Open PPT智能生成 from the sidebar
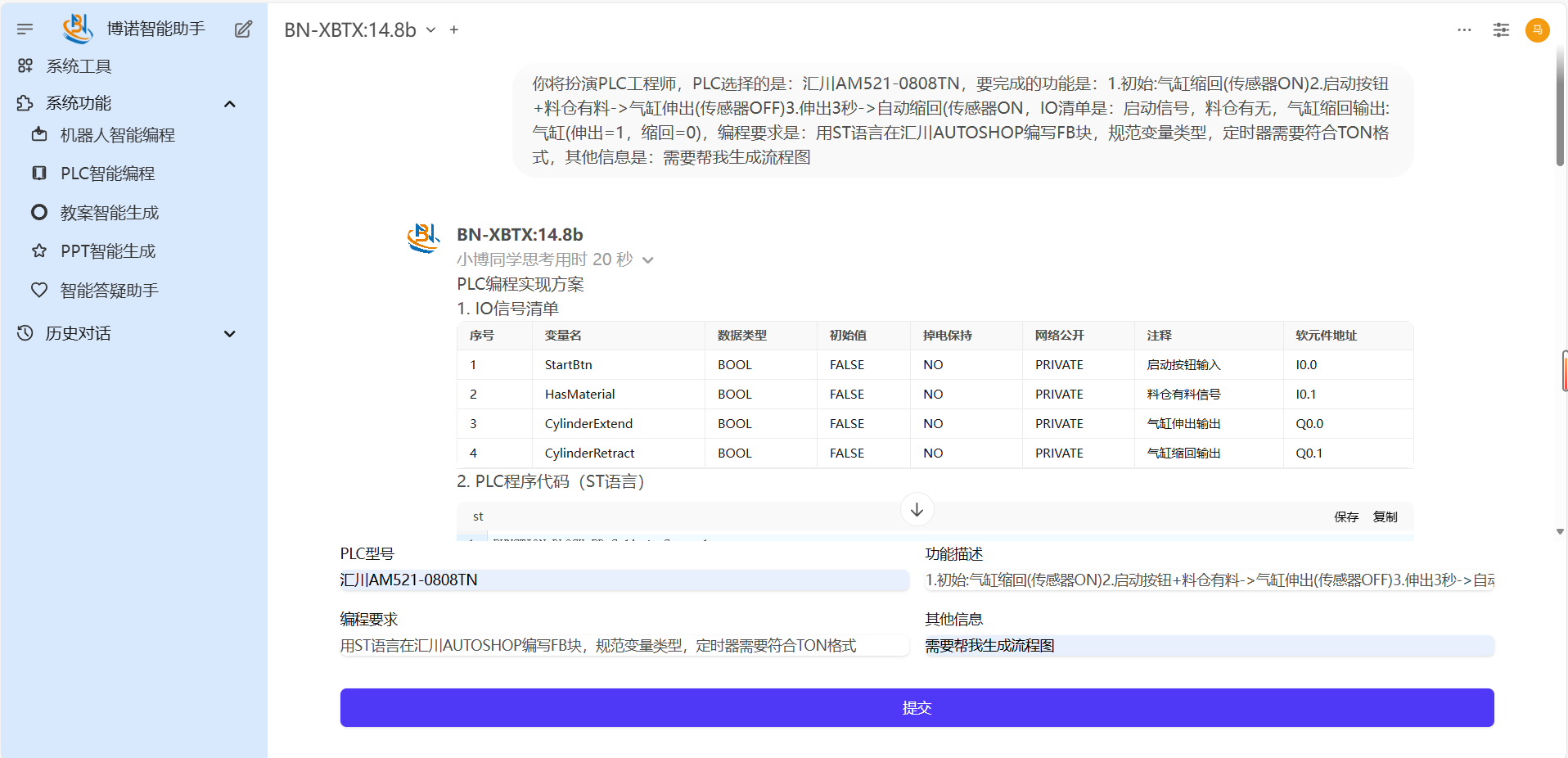 tap(107, 251)
